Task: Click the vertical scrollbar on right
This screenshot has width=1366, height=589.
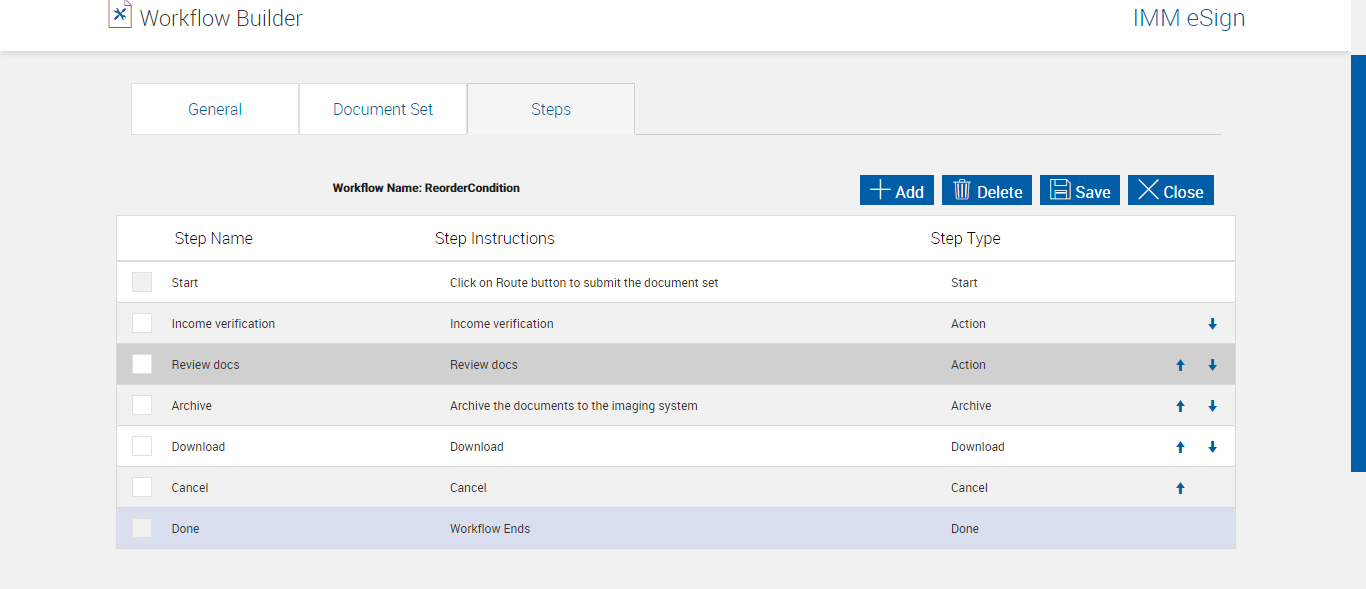Action: tap(1358, 260)
